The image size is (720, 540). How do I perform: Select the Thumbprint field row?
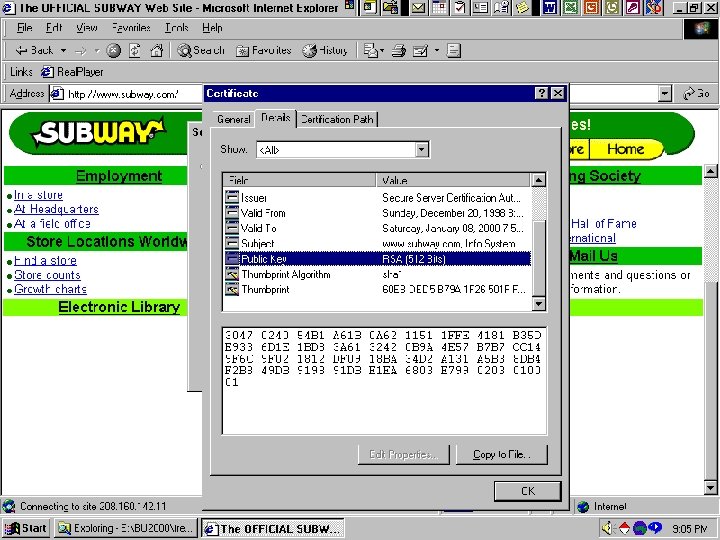coord(377,290)
